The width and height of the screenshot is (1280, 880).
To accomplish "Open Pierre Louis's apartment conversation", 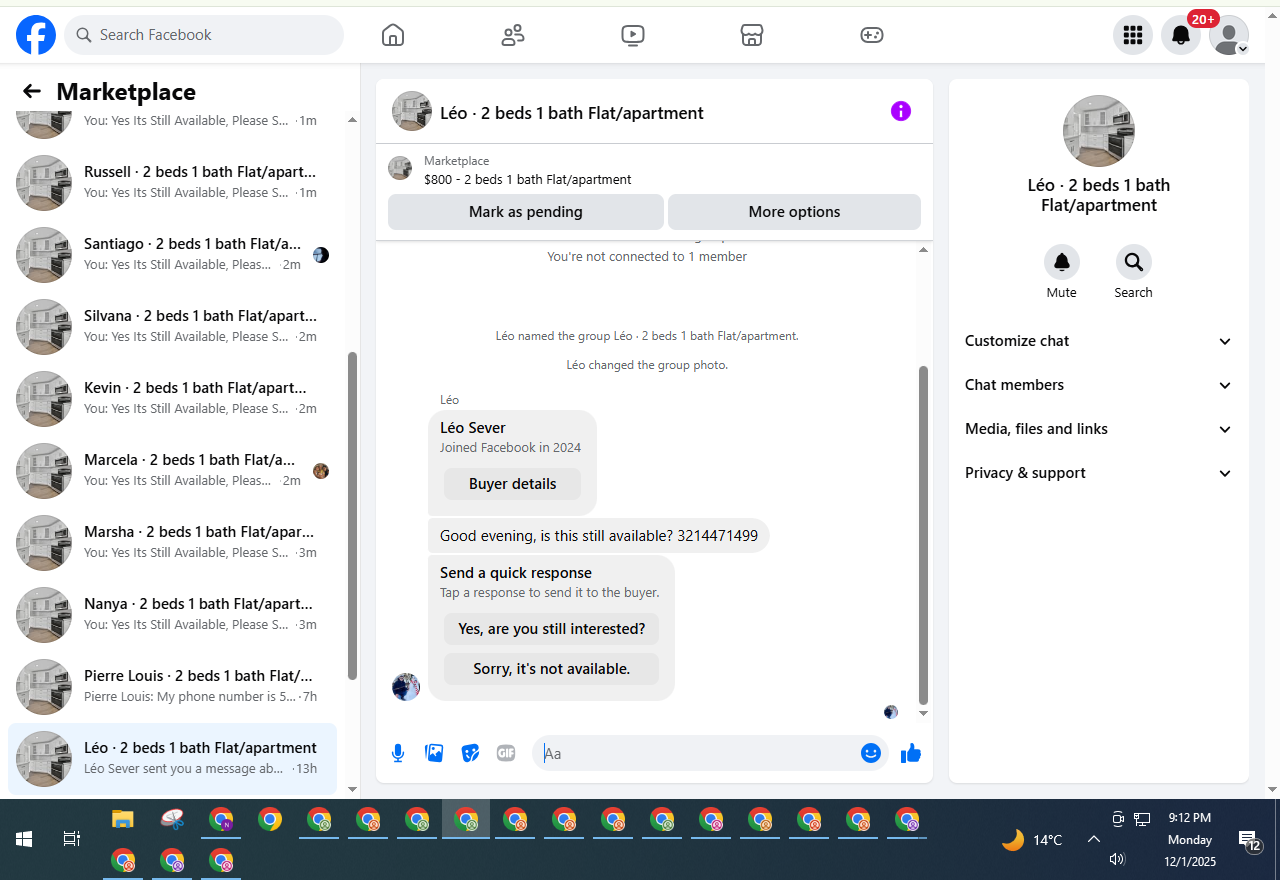I will [x=172, y=687].
